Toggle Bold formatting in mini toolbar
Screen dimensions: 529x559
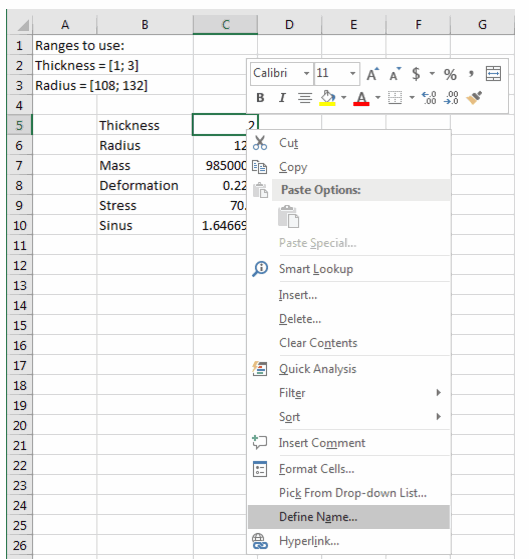pyautogui.click(x=260, y=97)
